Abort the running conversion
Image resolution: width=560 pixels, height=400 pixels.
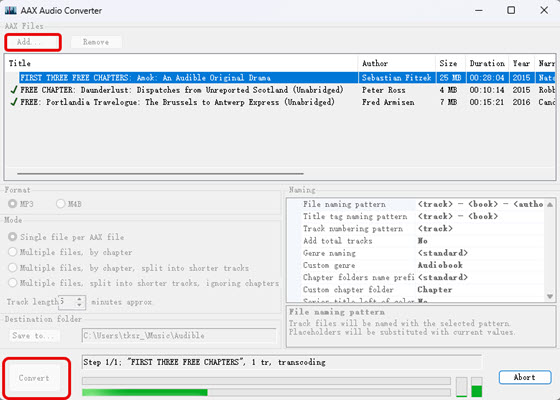[525, 377]
